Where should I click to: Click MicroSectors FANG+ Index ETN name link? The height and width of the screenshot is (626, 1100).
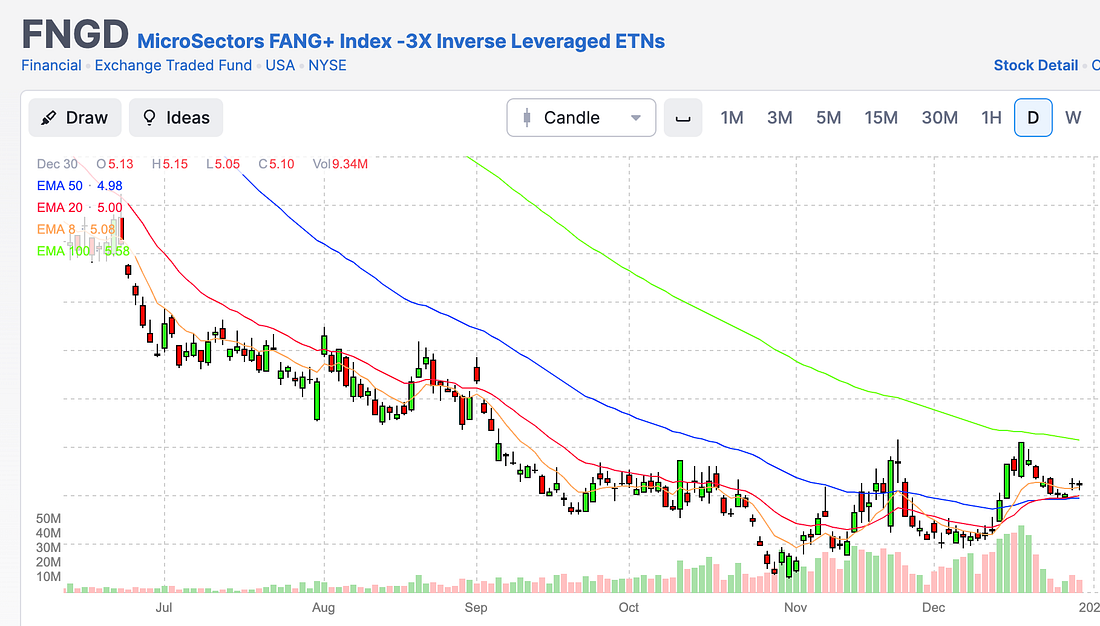[401, 41]
